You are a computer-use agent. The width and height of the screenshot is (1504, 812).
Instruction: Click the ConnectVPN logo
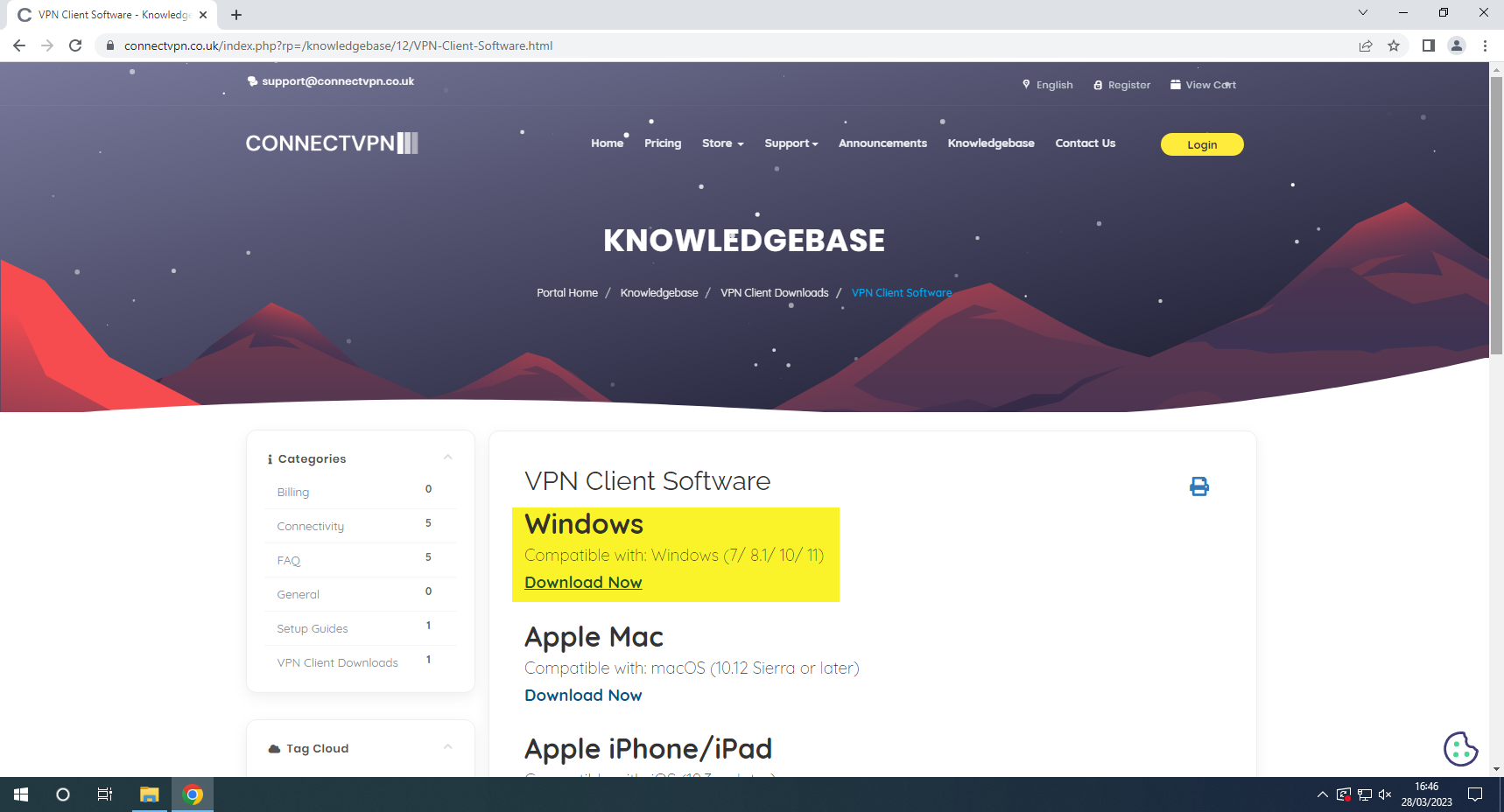tap(332, 143)
